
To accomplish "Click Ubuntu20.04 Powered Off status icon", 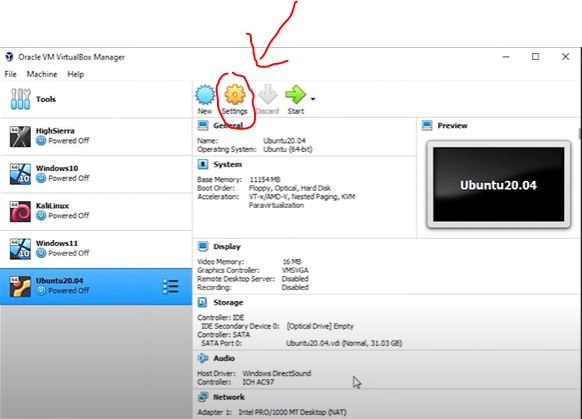I will 41,291.
